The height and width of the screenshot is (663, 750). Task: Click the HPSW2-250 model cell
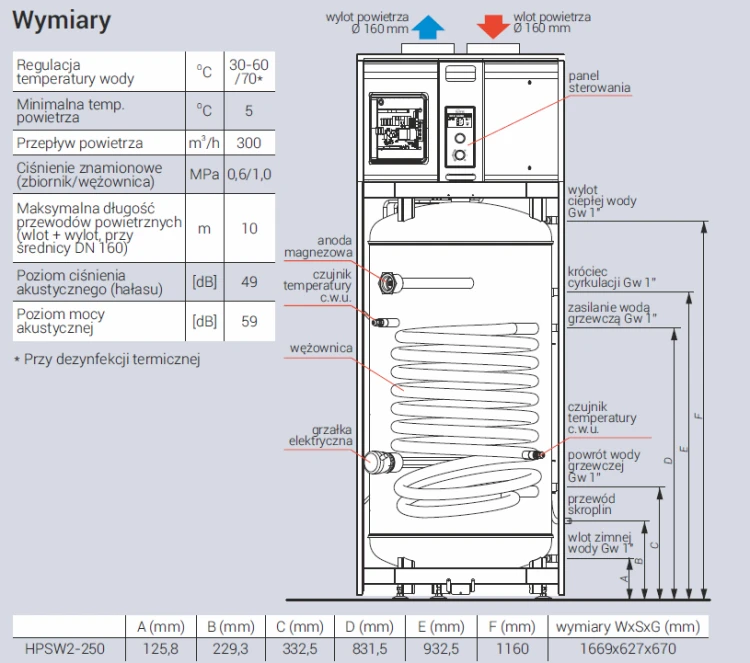(65, 649)
